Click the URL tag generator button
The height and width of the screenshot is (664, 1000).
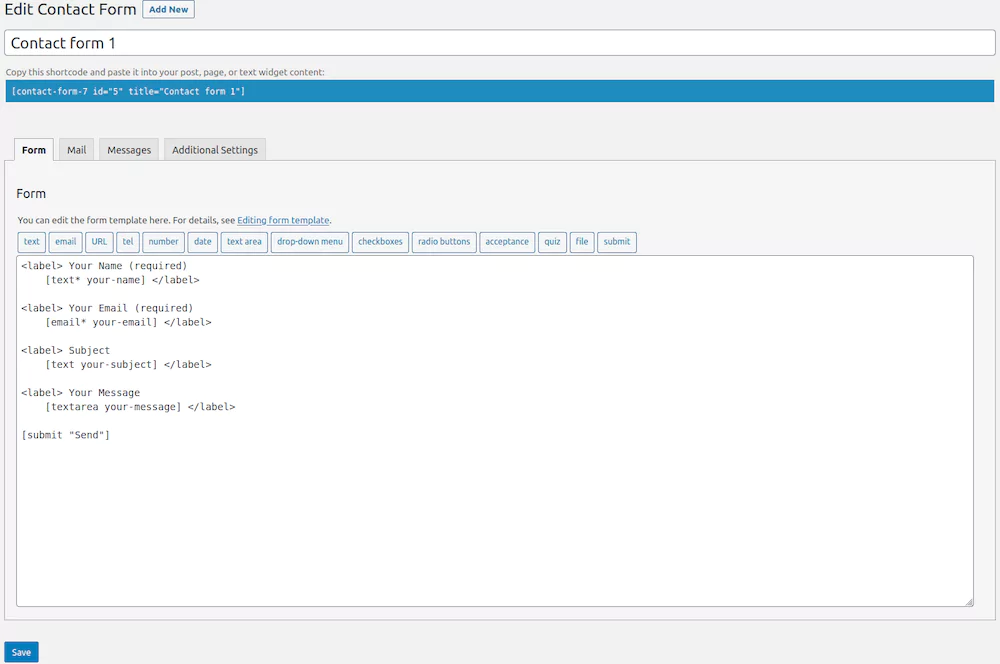(x=99, y=242)
